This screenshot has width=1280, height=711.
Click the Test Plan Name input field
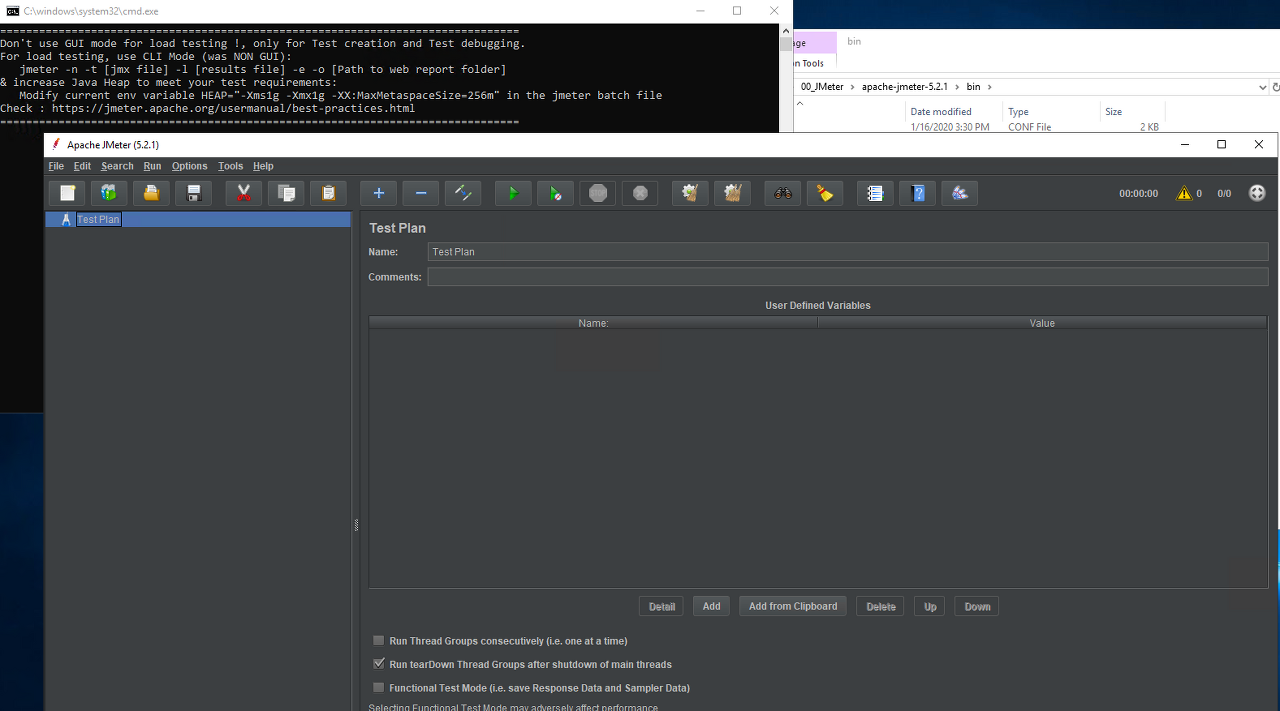point(847,252)
